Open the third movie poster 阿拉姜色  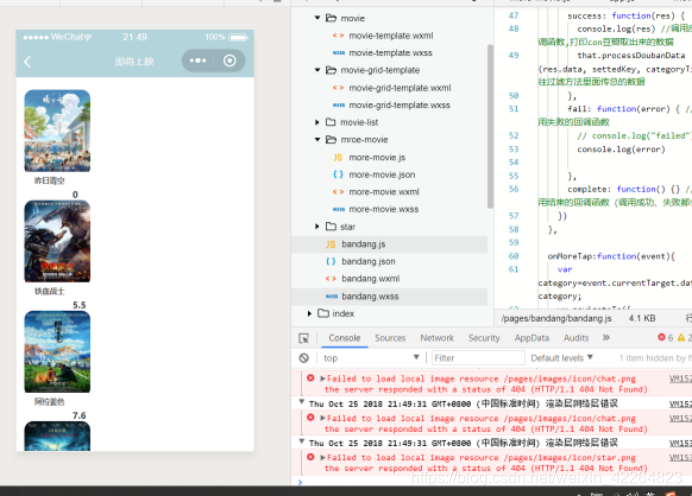(57, 352)
